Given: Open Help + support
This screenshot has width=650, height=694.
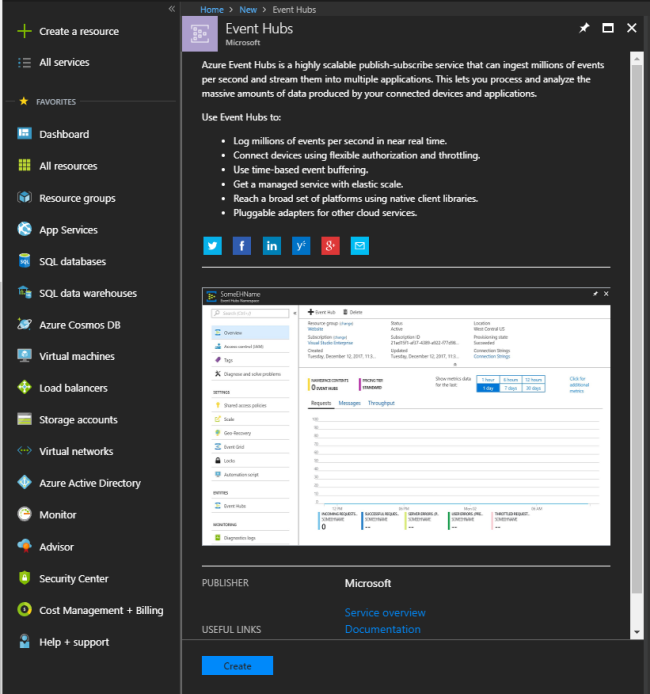Looking at the screenshot, I should pos(63,642).
